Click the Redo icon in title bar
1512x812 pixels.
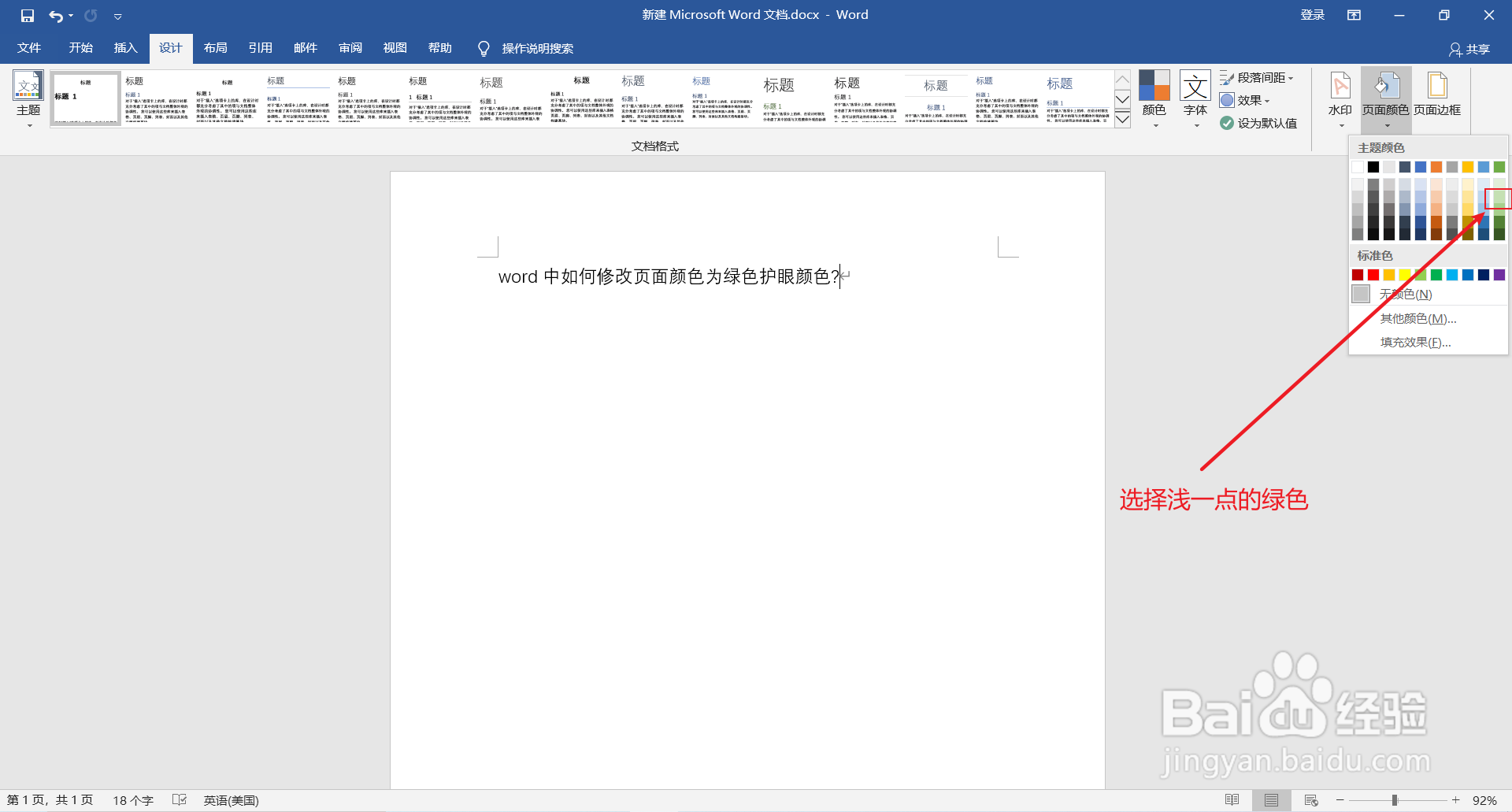(x=91, y=16)
